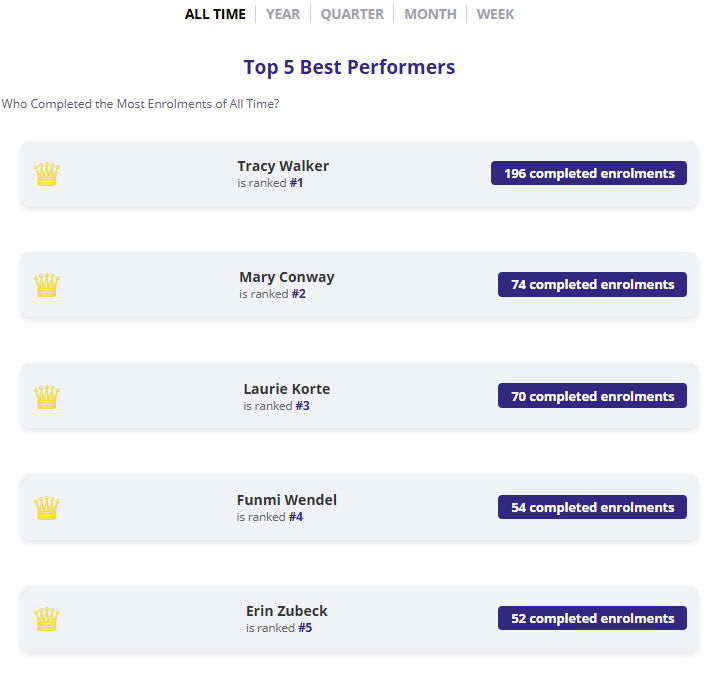The image size is (720, 674).
Task: Click the crown icon beside Erin Zubeck
Action: tap(47, 619)
